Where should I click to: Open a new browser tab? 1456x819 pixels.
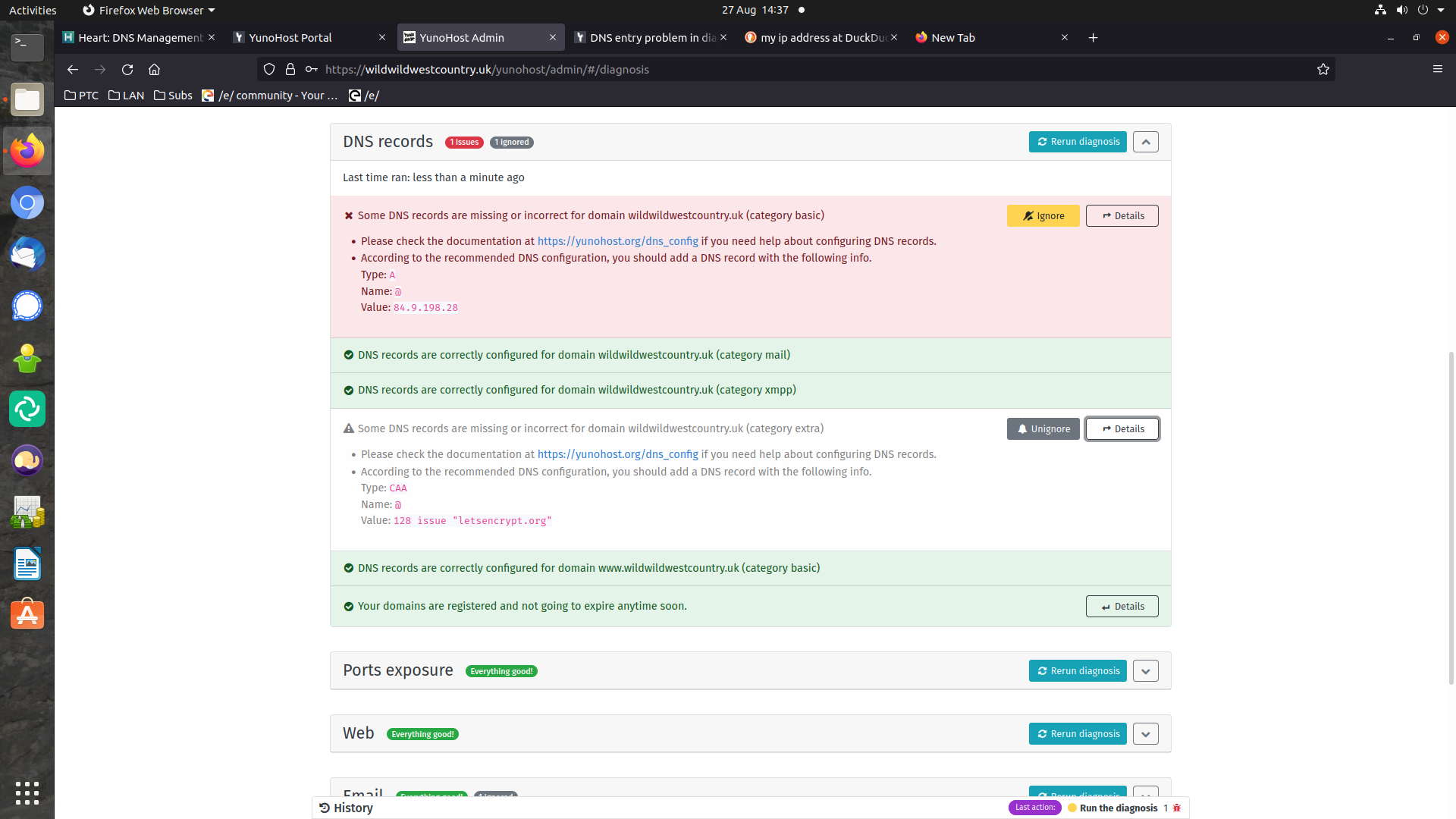pyautogui.click(x=1093, y=38)
